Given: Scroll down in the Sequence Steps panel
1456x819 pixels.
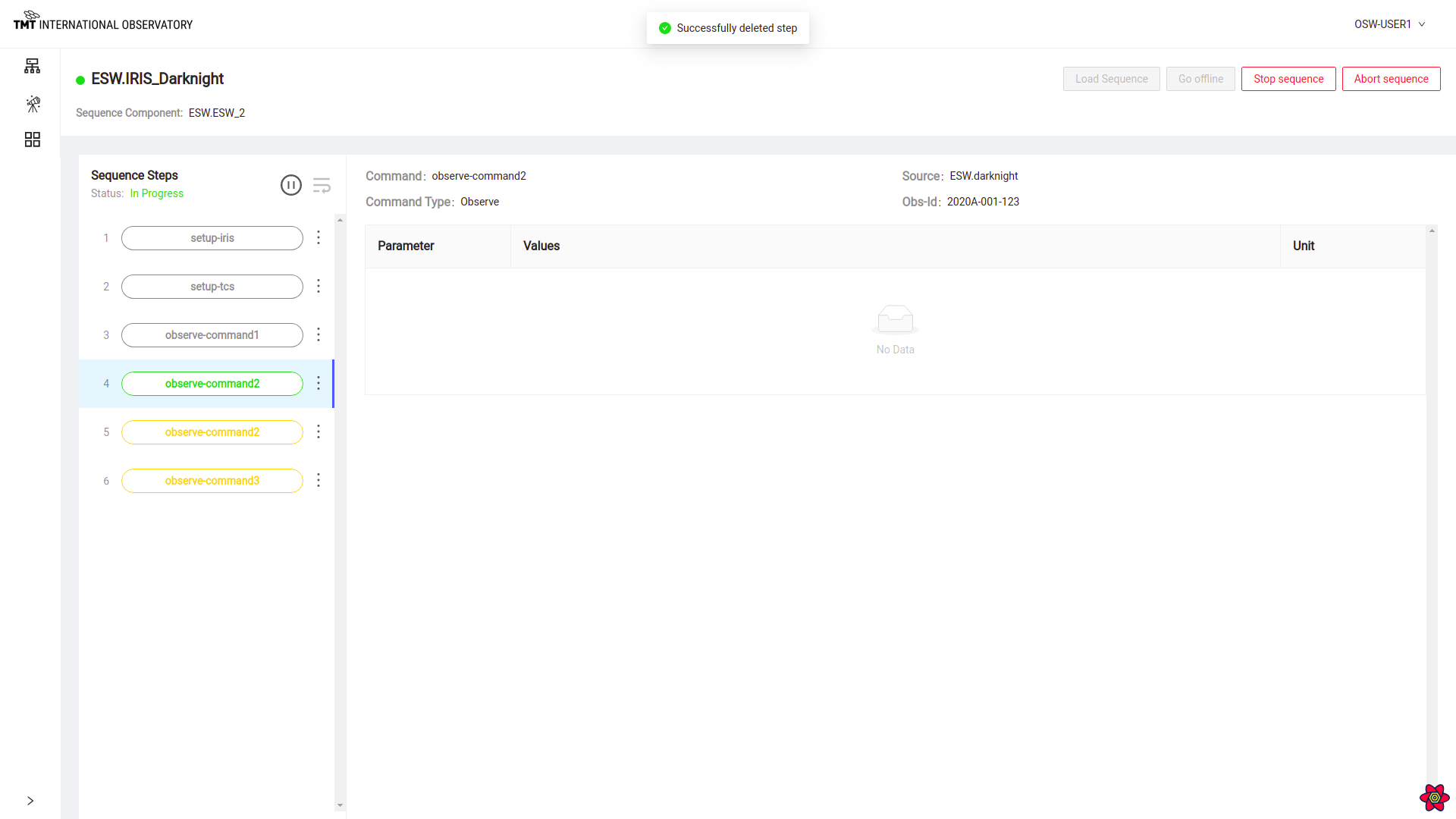Looking at the screenshot, I should point(340,804).
